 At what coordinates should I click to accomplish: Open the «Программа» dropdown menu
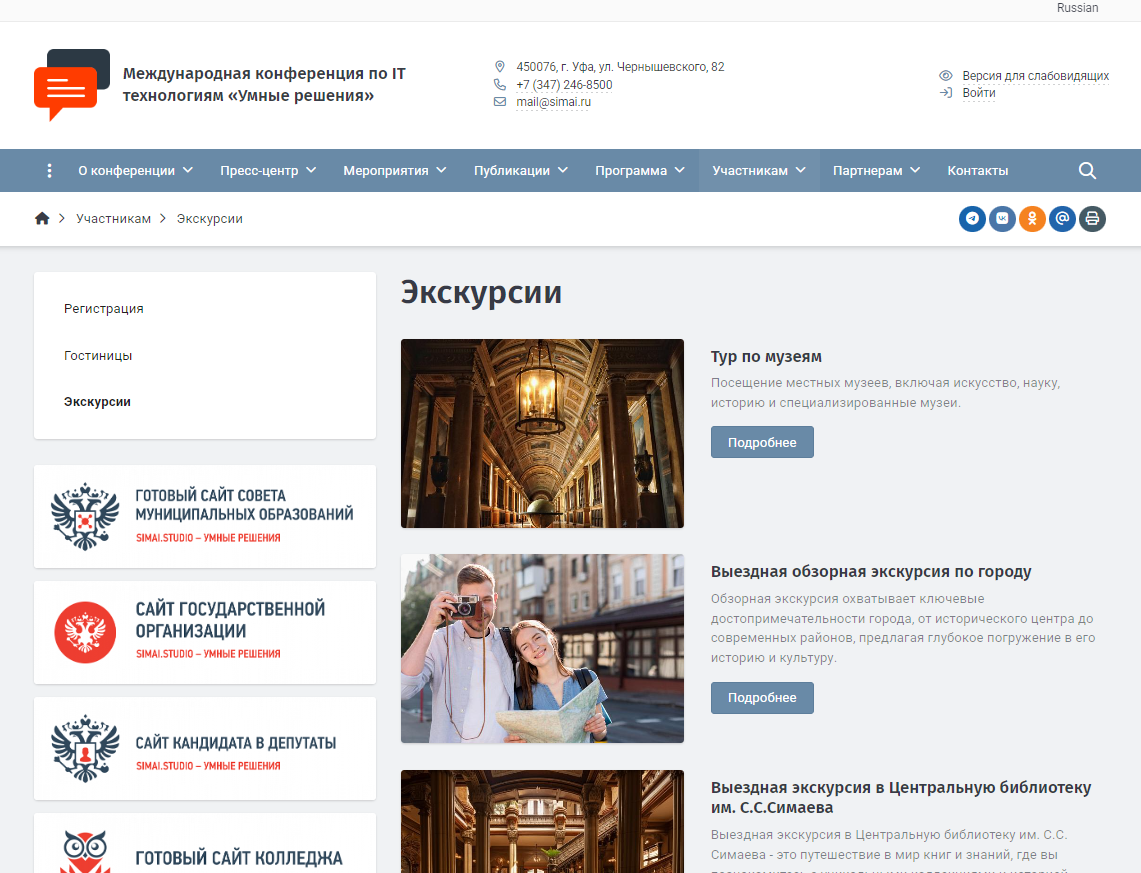(640, 171)
